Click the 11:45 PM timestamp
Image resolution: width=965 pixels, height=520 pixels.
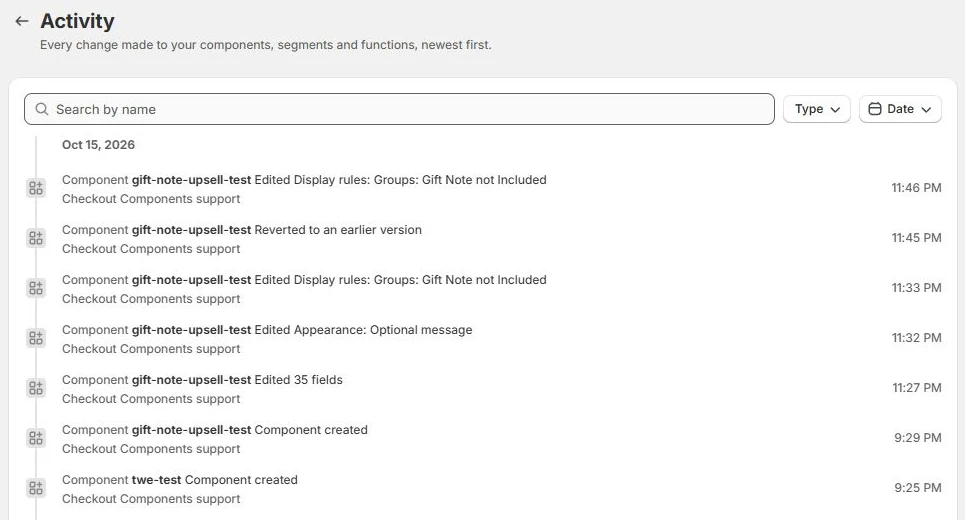pyautogui.click(x=916, y=238)
